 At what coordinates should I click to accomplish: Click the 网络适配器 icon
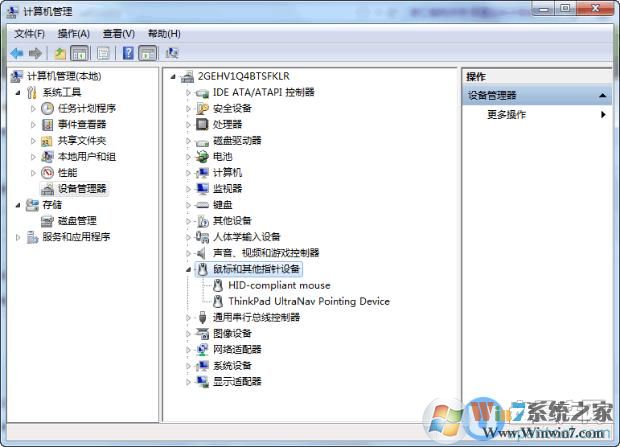[202, 349]
